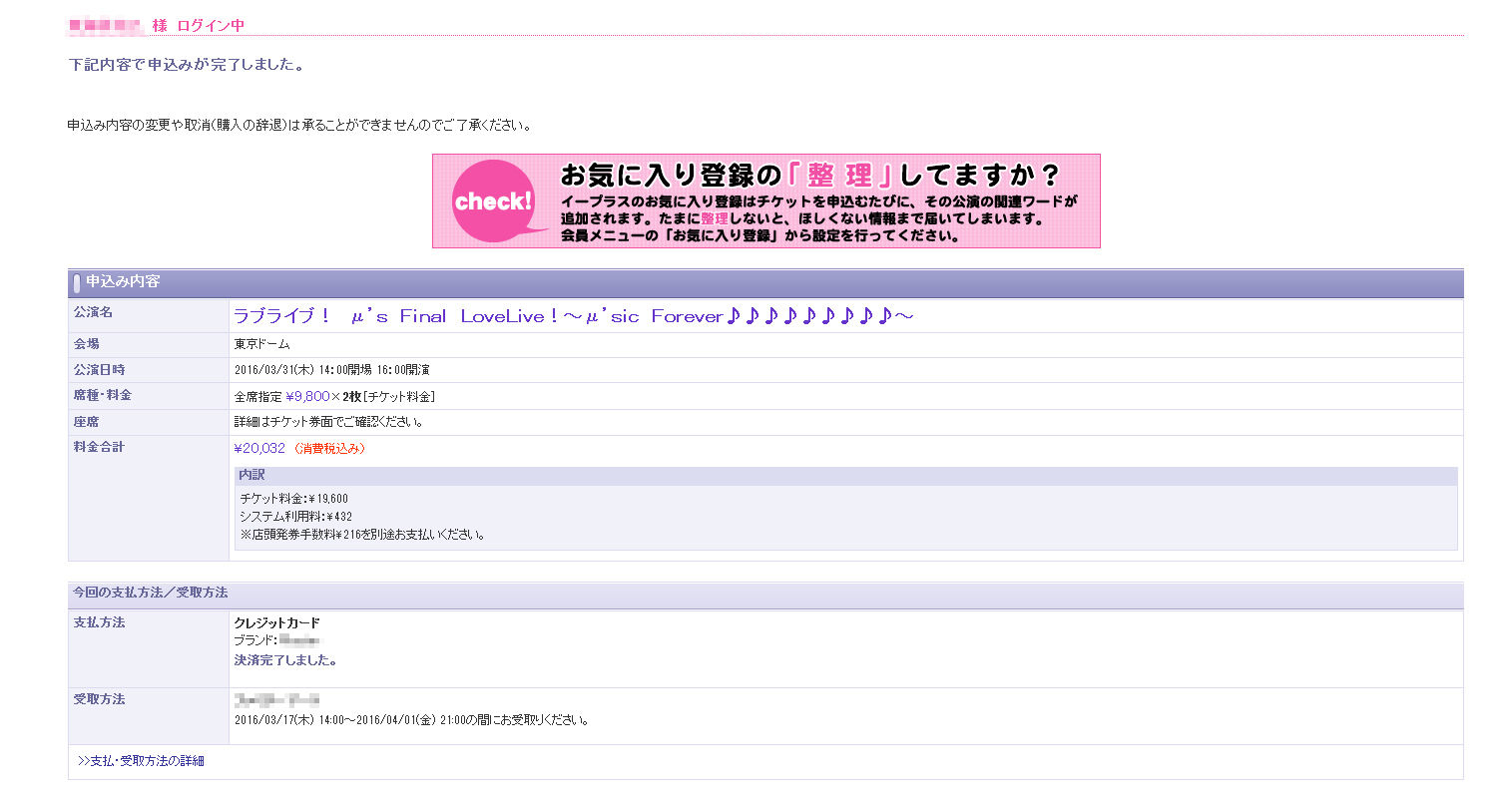Click the 座席 row label
The height and width of the screenshot is (798, 1512).
click(x=87, y=422)
